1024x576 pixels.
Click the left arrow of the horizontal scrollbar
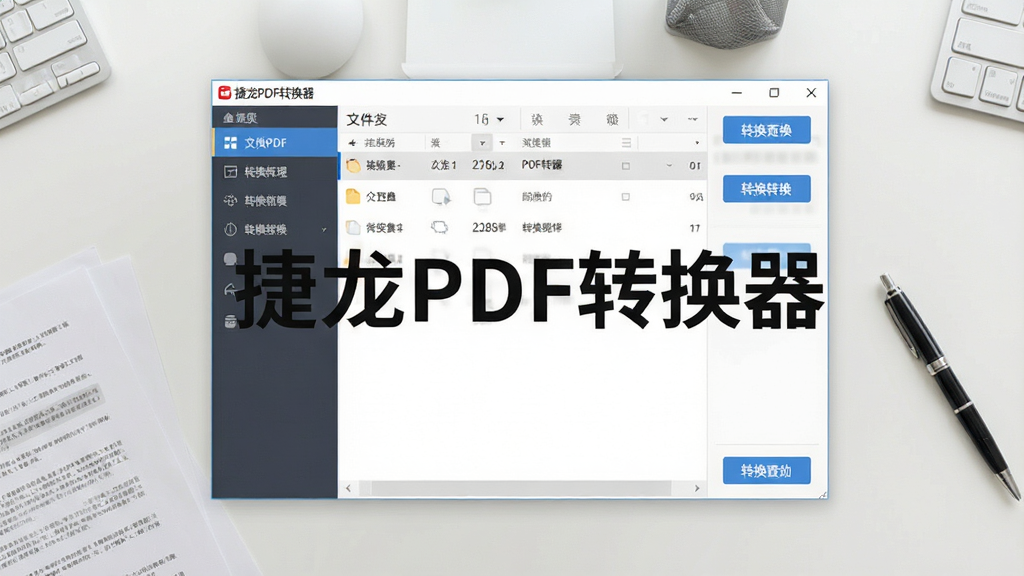click(x=348, y=488)
